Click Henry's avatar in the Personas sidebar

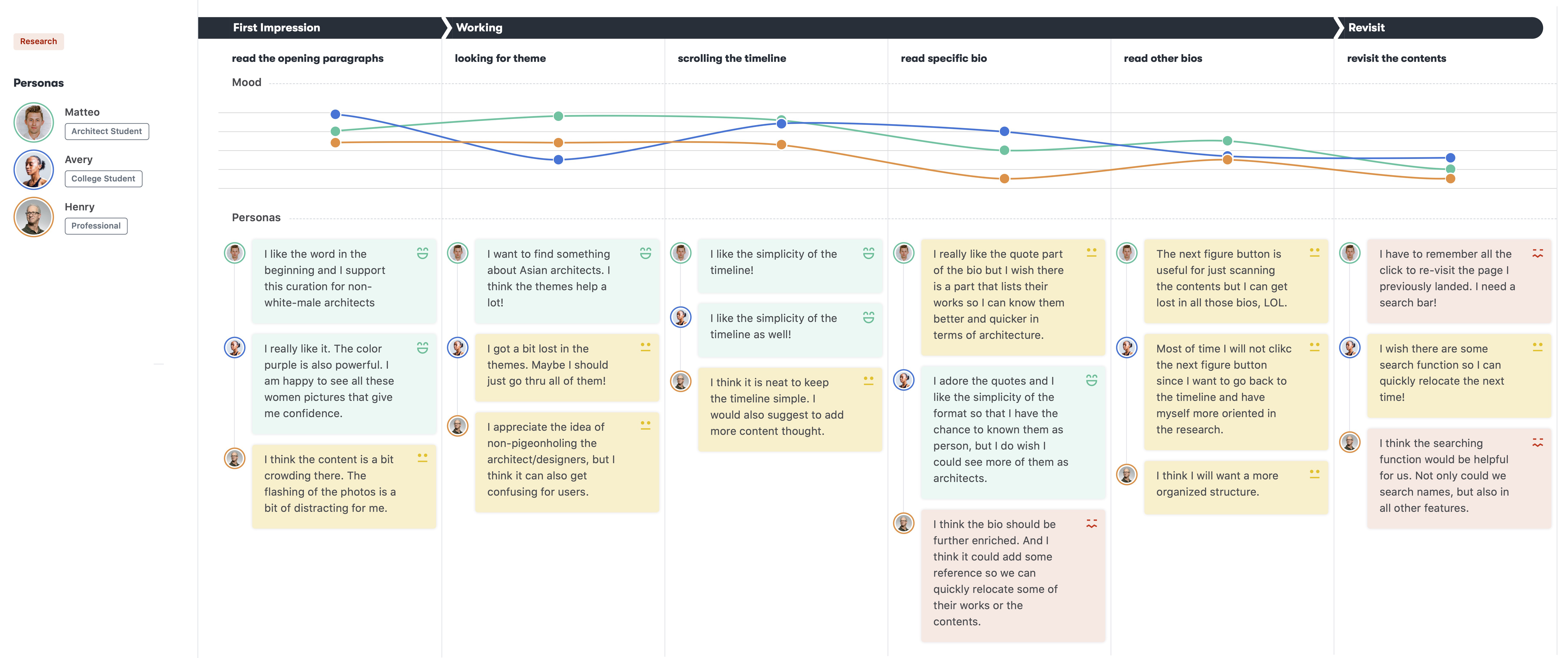point(34,217)
